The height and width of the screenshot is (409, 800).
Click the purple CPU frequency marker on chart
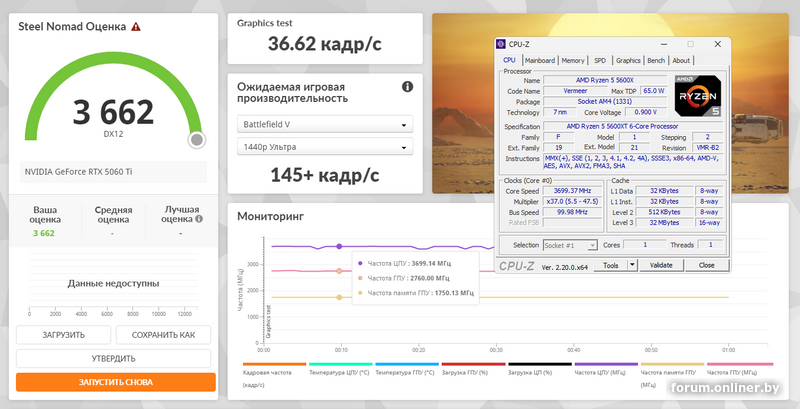coord(339,246)
